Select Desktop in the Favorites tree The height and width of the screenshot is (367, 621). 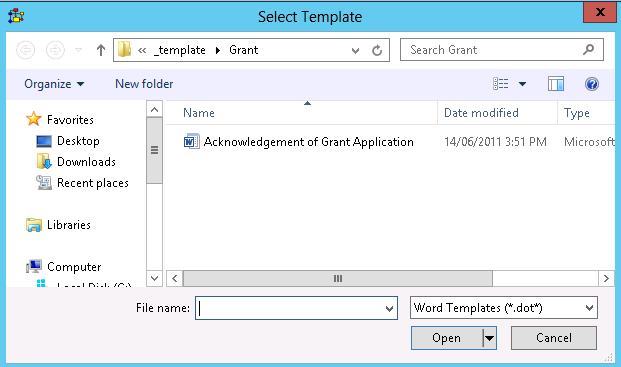(78, 141)
